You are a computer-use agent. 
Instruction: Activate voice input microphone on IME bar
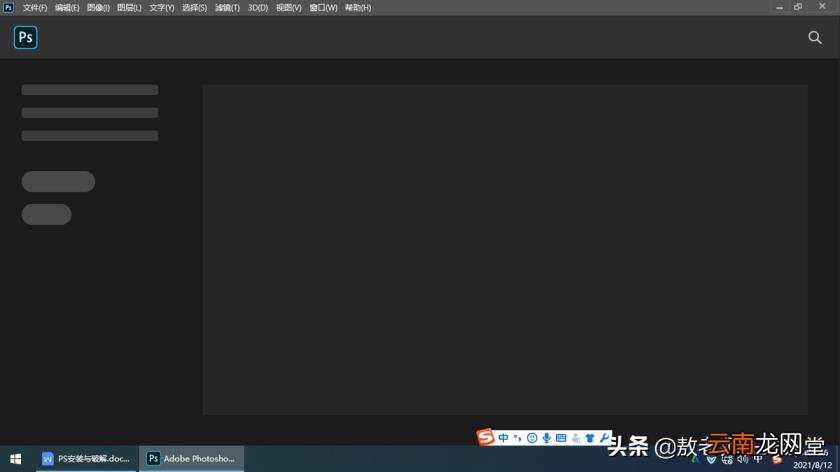(x=546, y=438)
